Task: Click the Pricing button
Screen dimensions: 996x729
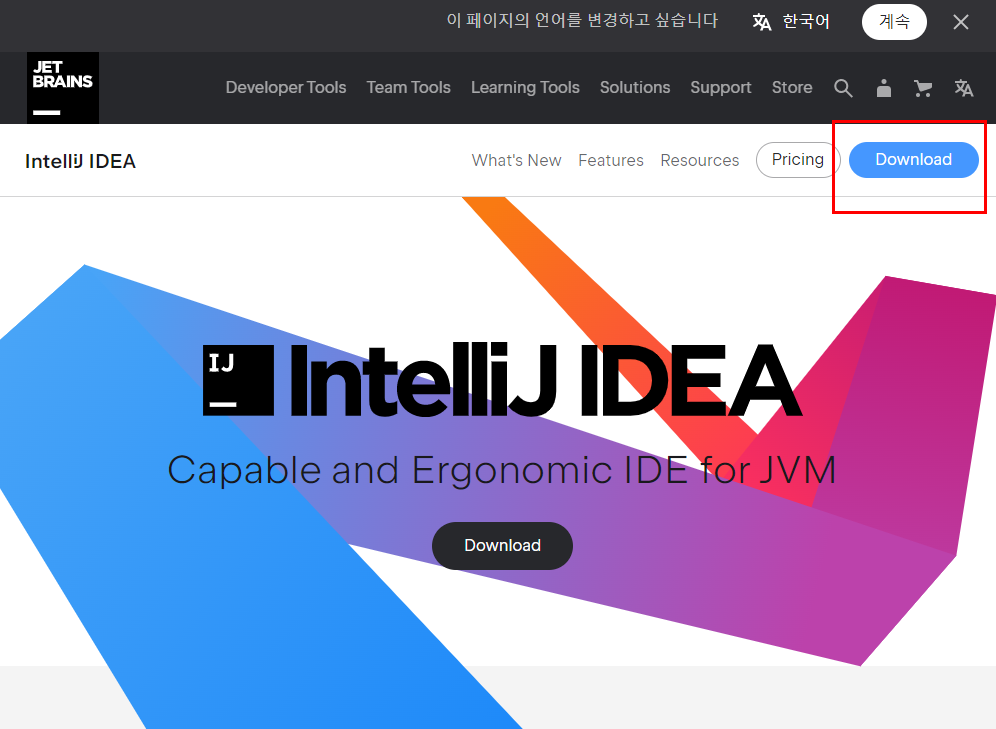Action: (x=798, y=160)
